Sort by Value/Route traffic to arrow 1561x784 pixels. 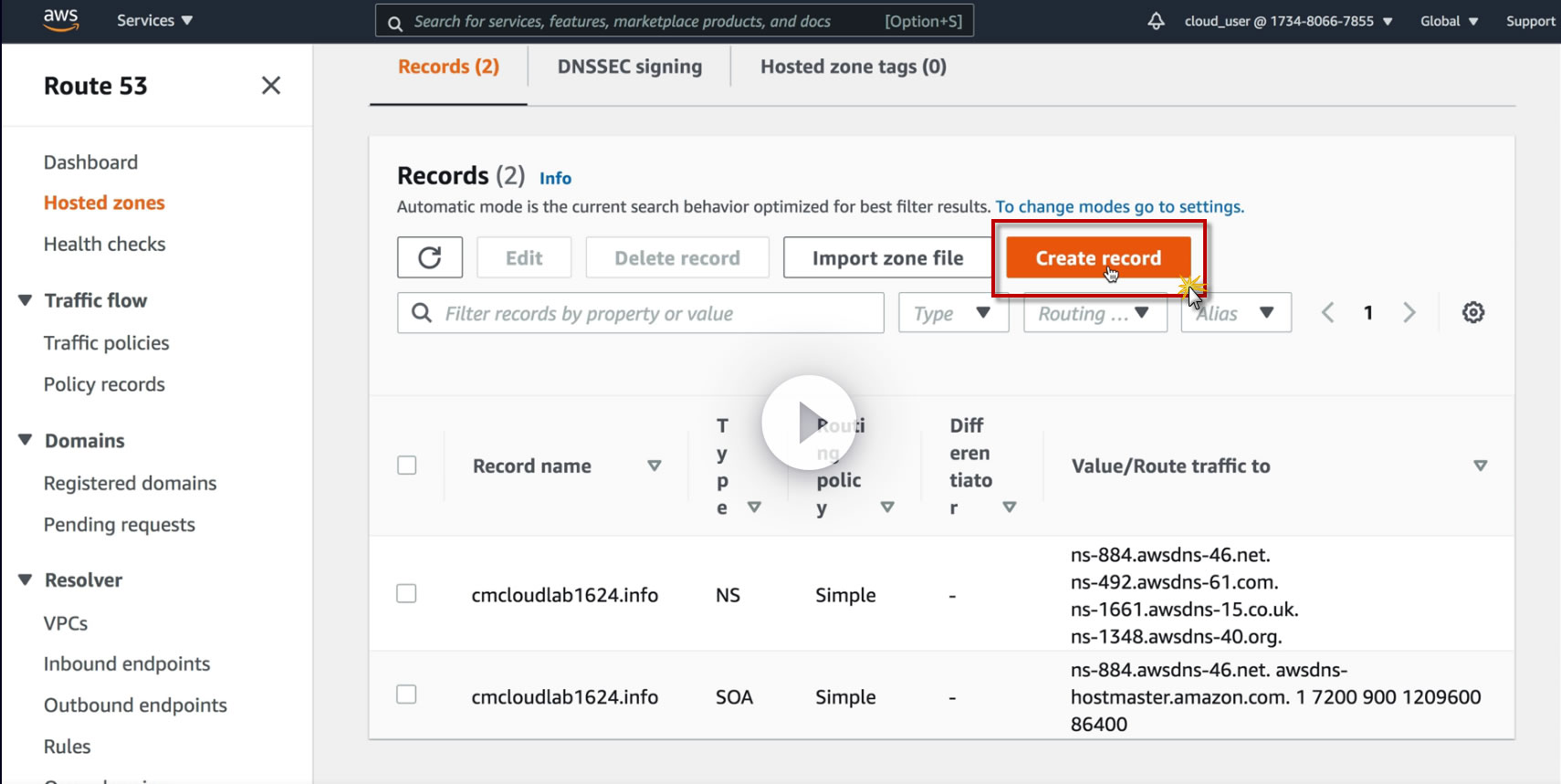pyautogui.click(x=1481, y=465)
